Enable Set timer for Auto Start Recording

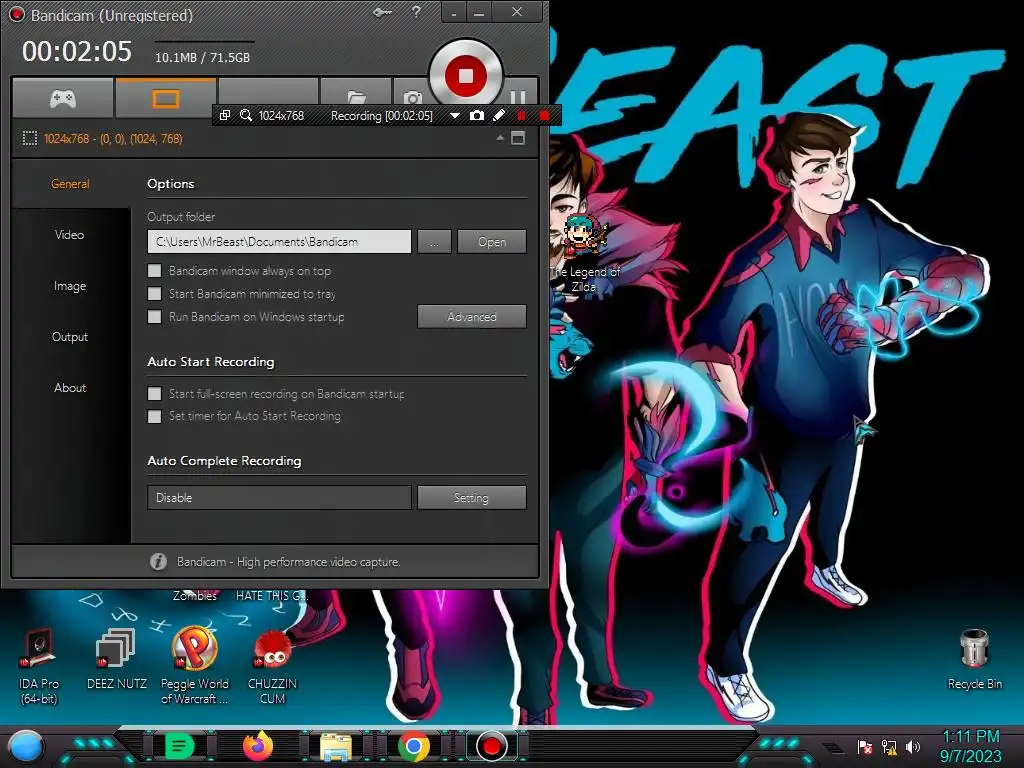pos(155,416)
